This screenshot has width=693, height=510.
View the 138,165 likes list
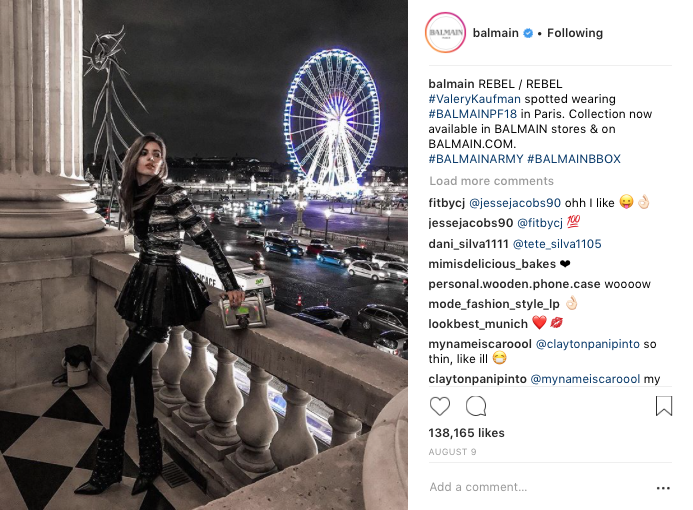(x=466, y=433)
